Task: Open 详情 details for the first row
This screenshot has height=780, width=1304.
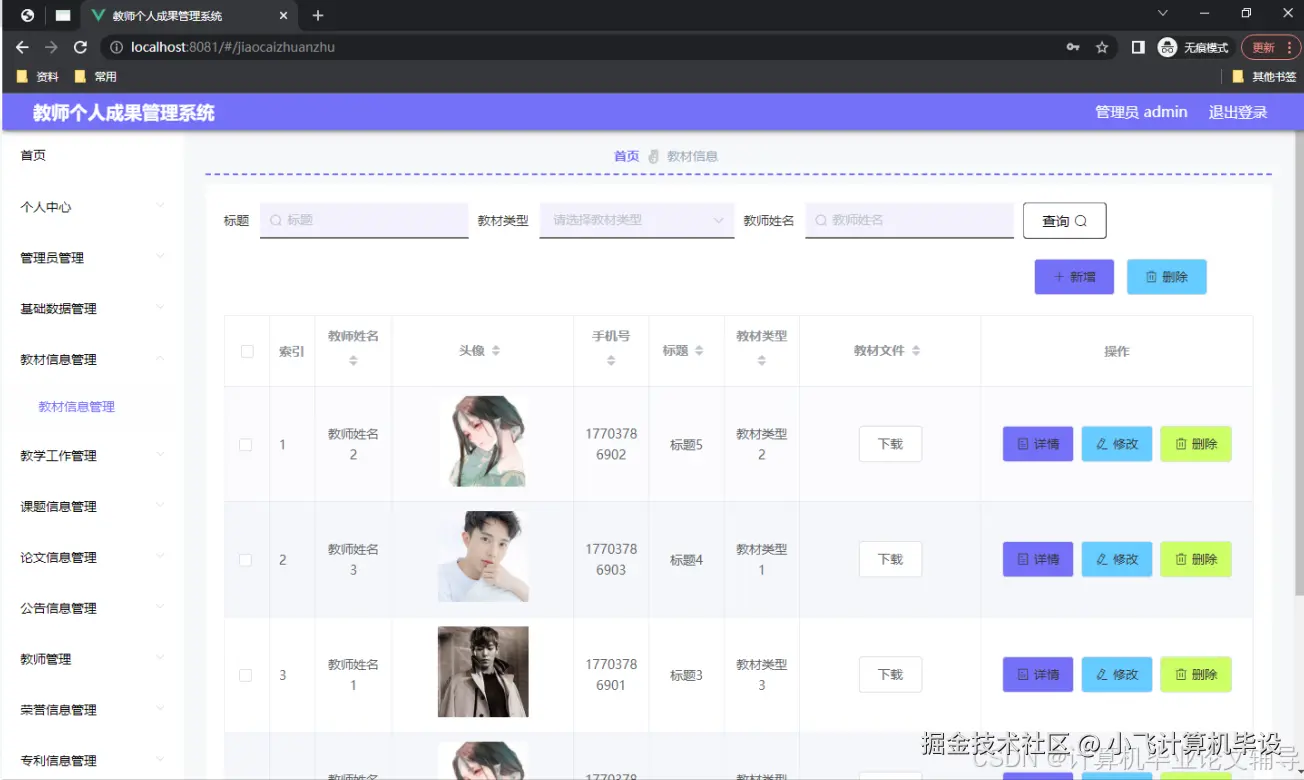Action: pyautogui.click(x=1037, y=443)
